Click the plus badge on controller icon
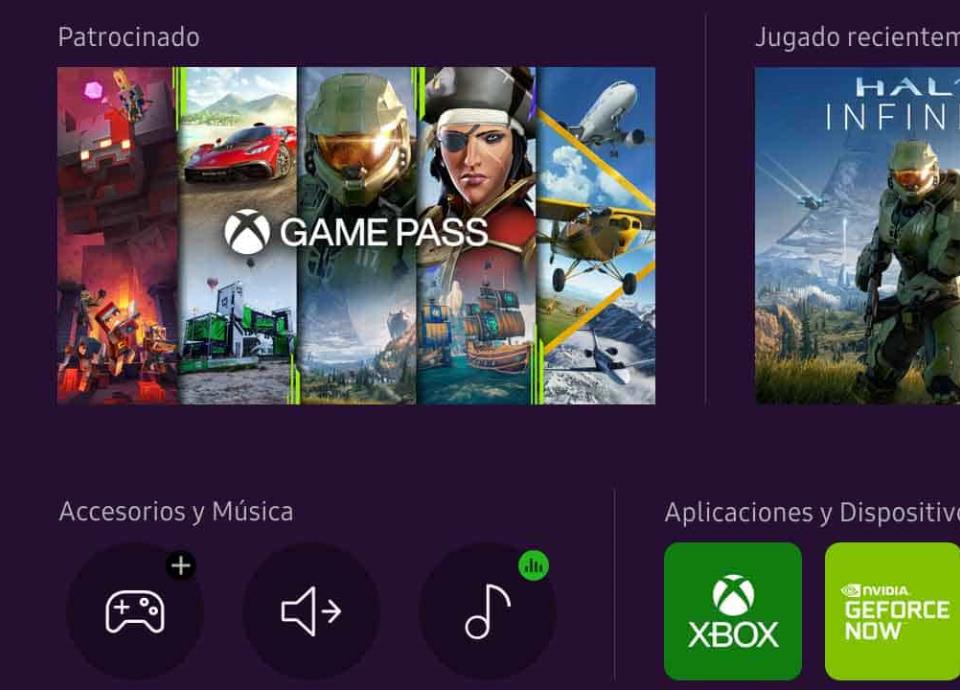 coord(181,565)
